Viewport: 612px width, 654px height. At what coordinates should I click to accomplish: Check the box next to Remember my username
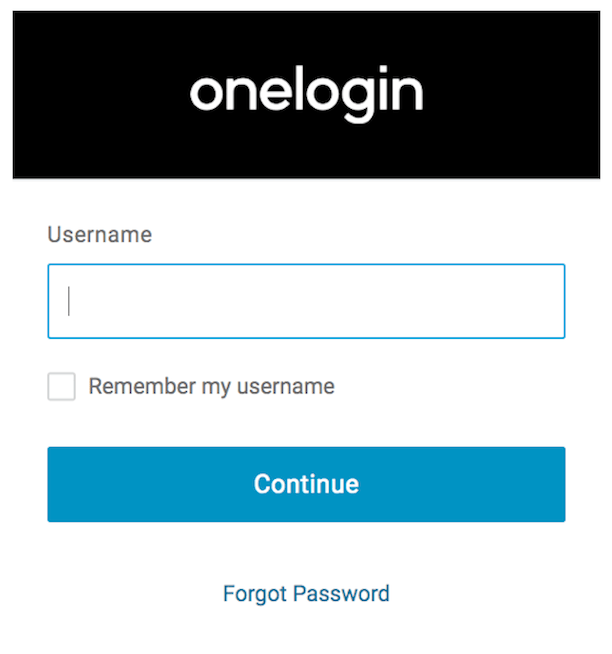click(62, 387)
